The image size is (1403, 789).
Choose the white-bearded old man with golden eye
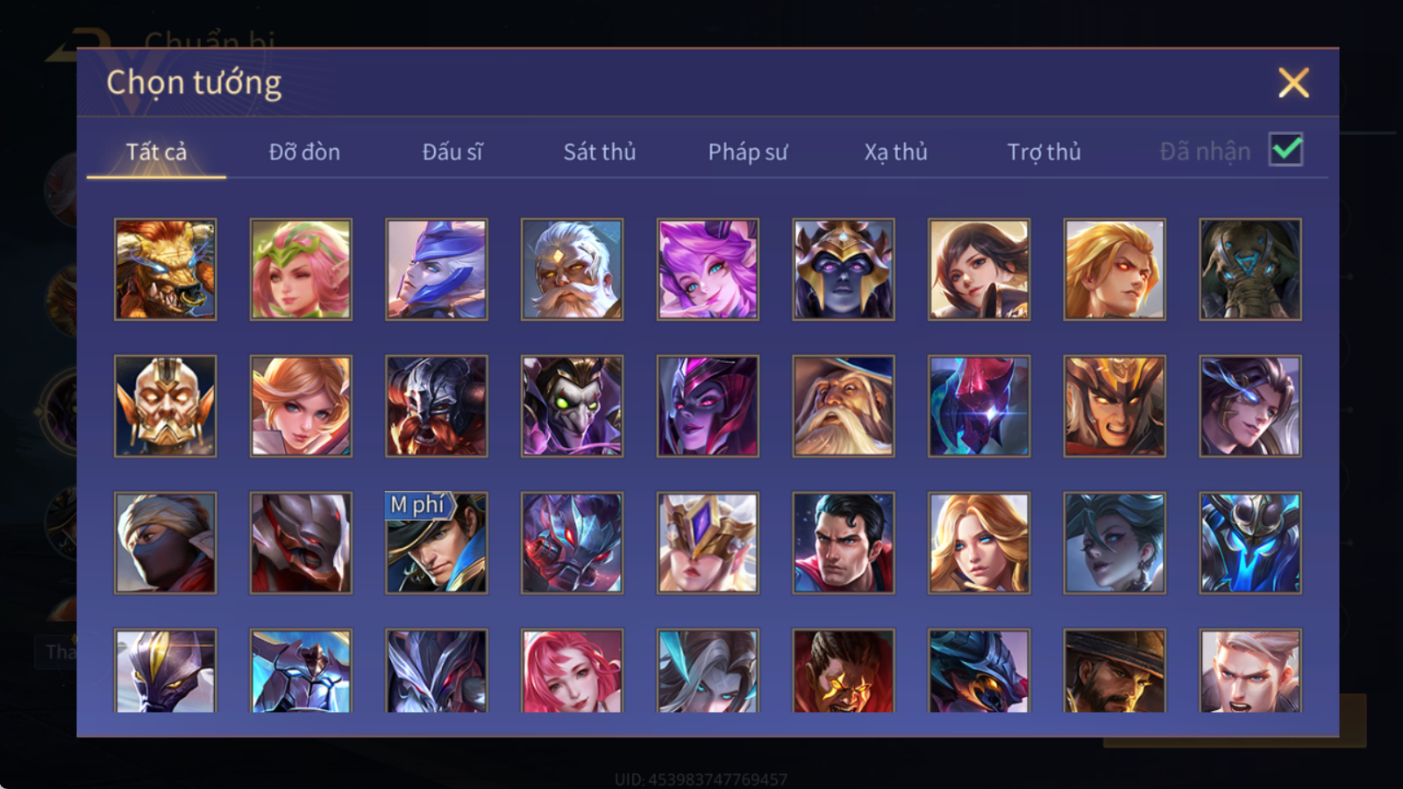[572, 270]
